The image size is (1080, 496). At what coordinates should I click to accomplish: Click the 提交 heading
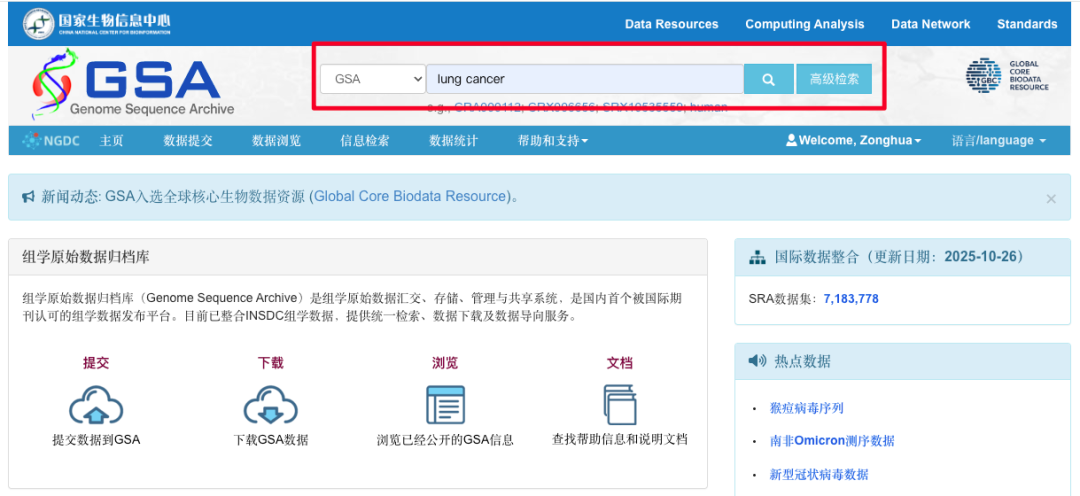(x=96, y=363)
